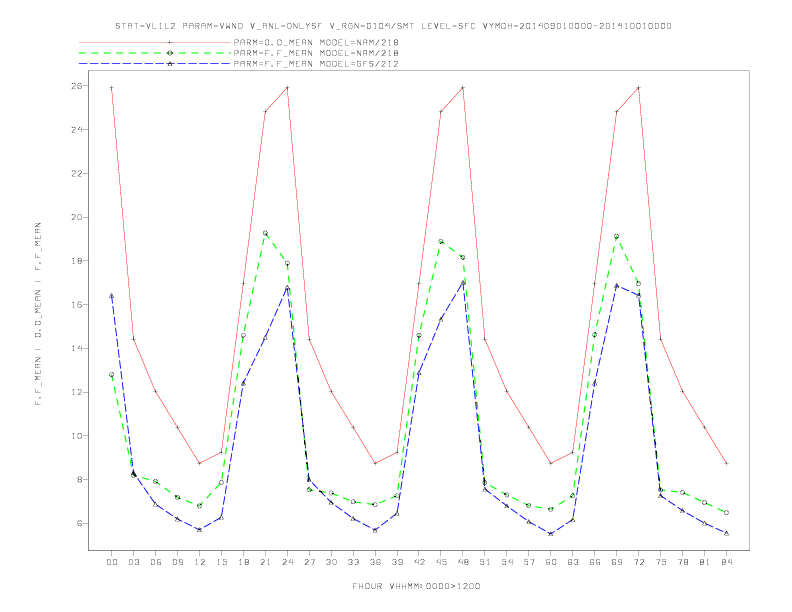Click y-axis tick label 12

[76, 392]
